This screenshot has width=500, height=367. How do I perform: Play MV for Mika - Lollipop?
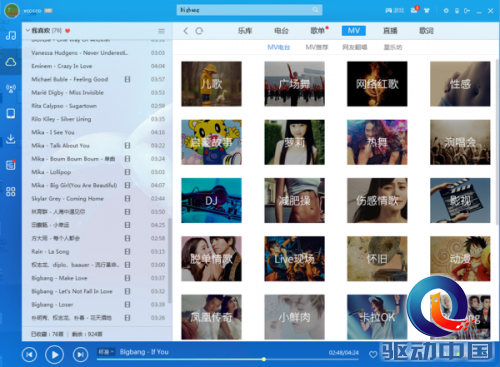[x=127, y=172]
